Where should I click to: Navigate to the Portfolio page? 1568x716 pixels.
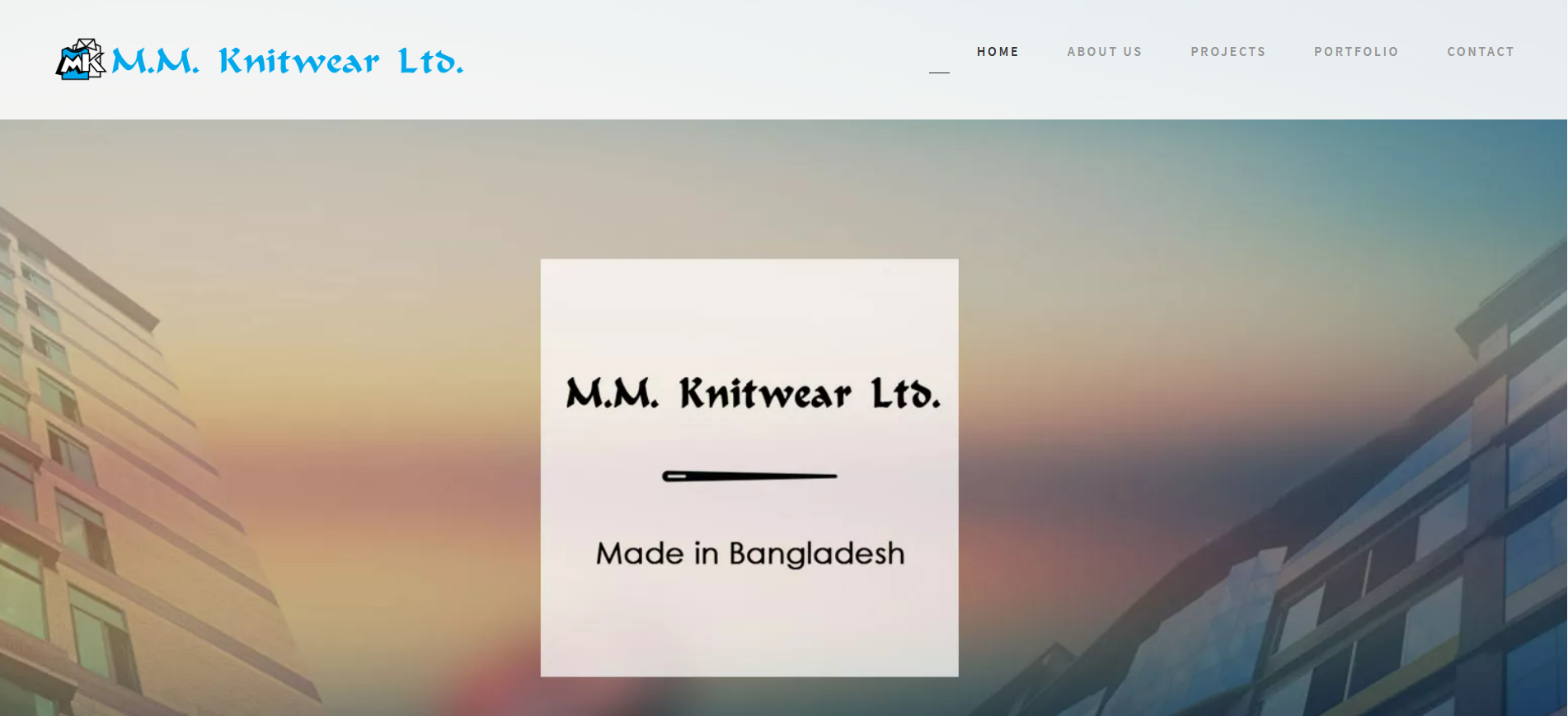point(1356,51)
